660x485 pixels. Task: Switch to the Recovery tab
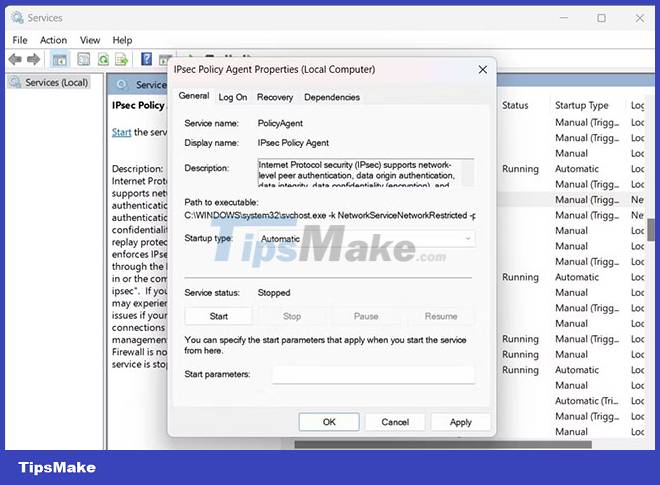pyautogui.click(x=275, y=97)
